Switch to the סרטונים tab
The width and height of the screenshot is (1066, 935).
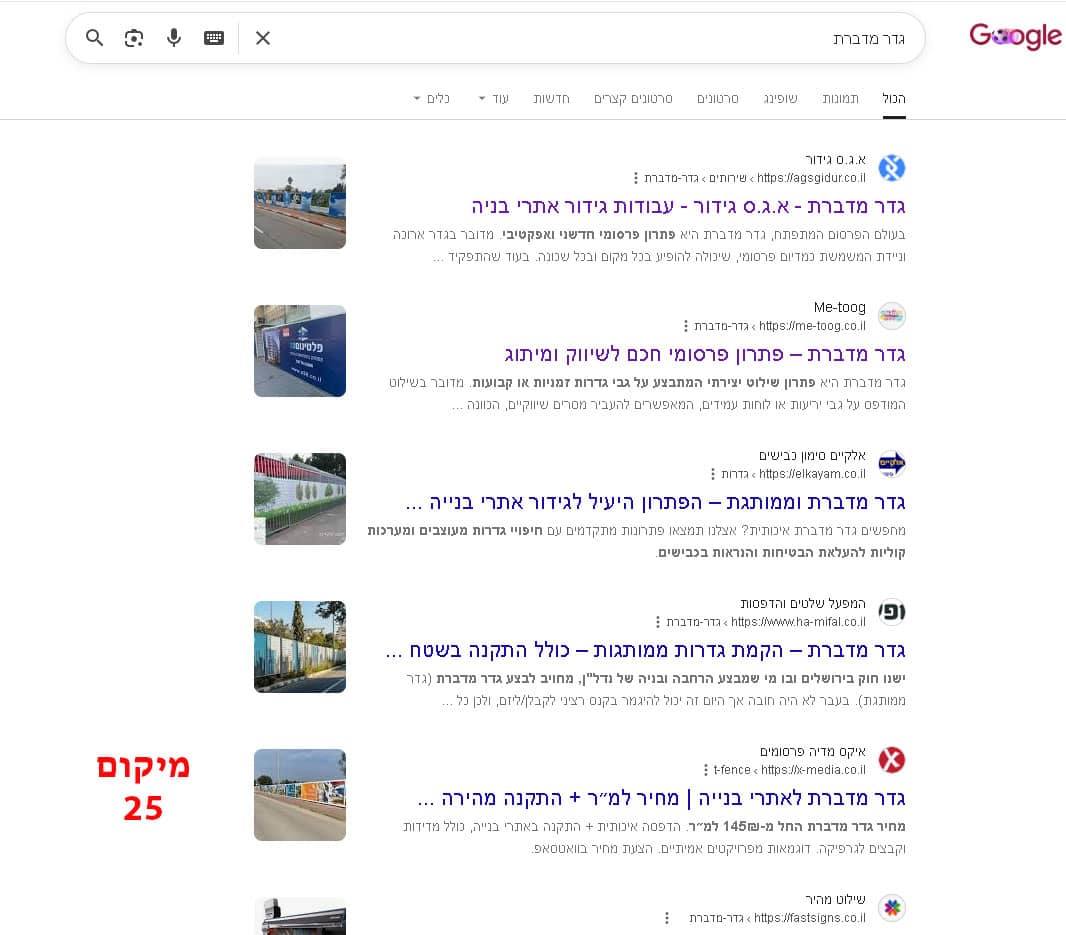click(718, 99)
